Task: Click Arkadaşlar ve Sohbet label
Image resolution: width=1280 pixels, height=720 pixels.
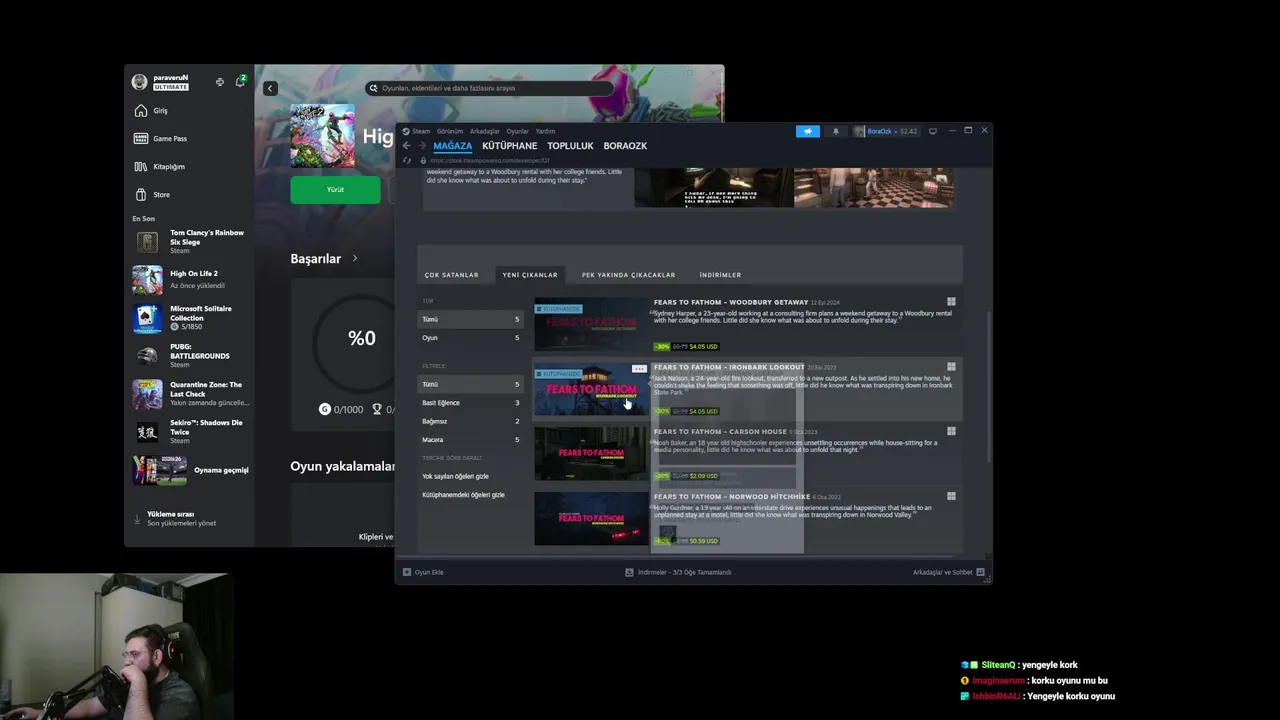Action: pyautogui.click(x=942, y=572)
